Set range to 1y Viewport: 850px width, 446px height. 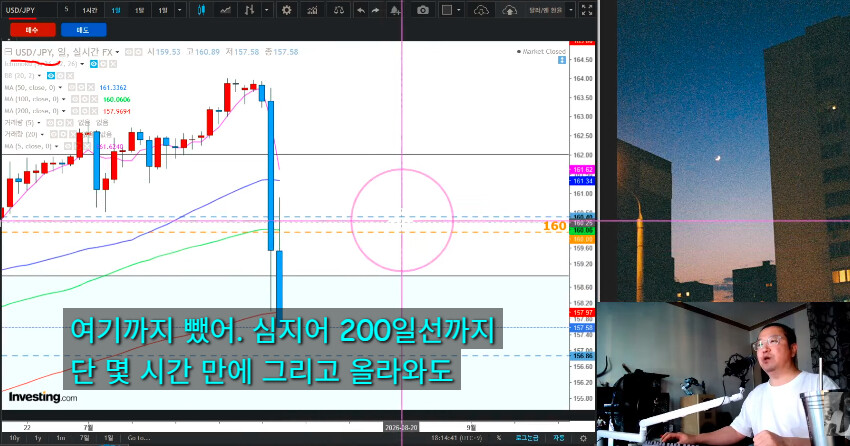coord(38,438)
